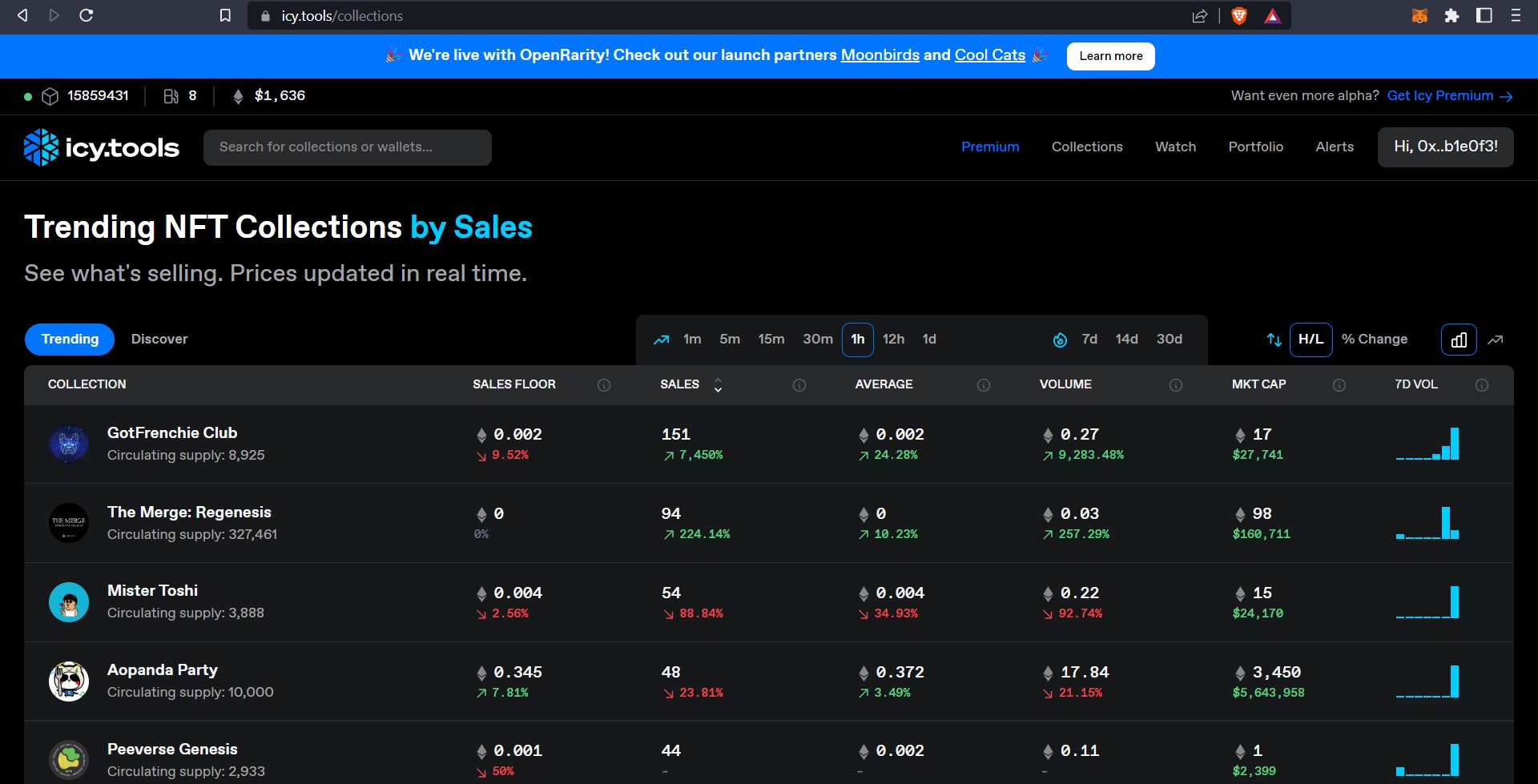The height and width of the screenshot is (784, 1538).
Task: Switch to bar chart view icon
Action: pos(1459,340)
